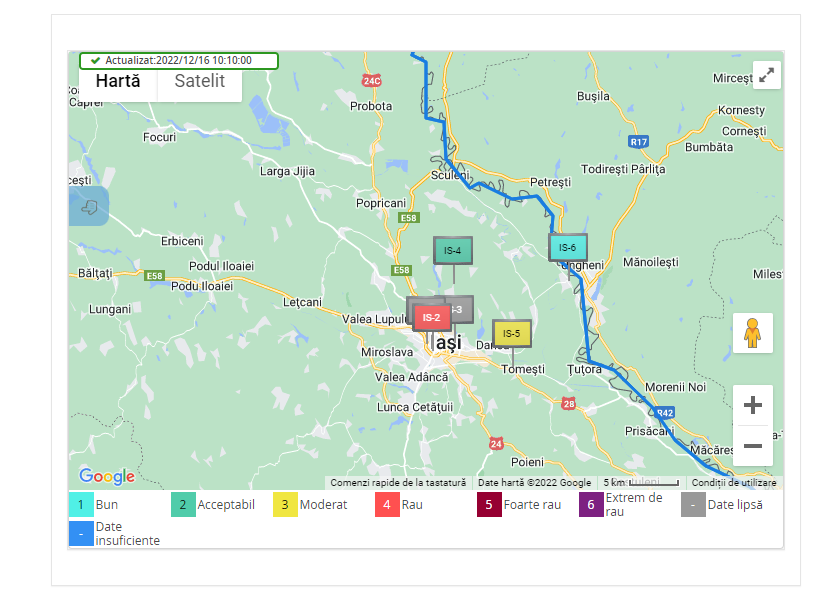Click the Google logo link
Viewport: 827px width, 607px height.
coord(107,476)
